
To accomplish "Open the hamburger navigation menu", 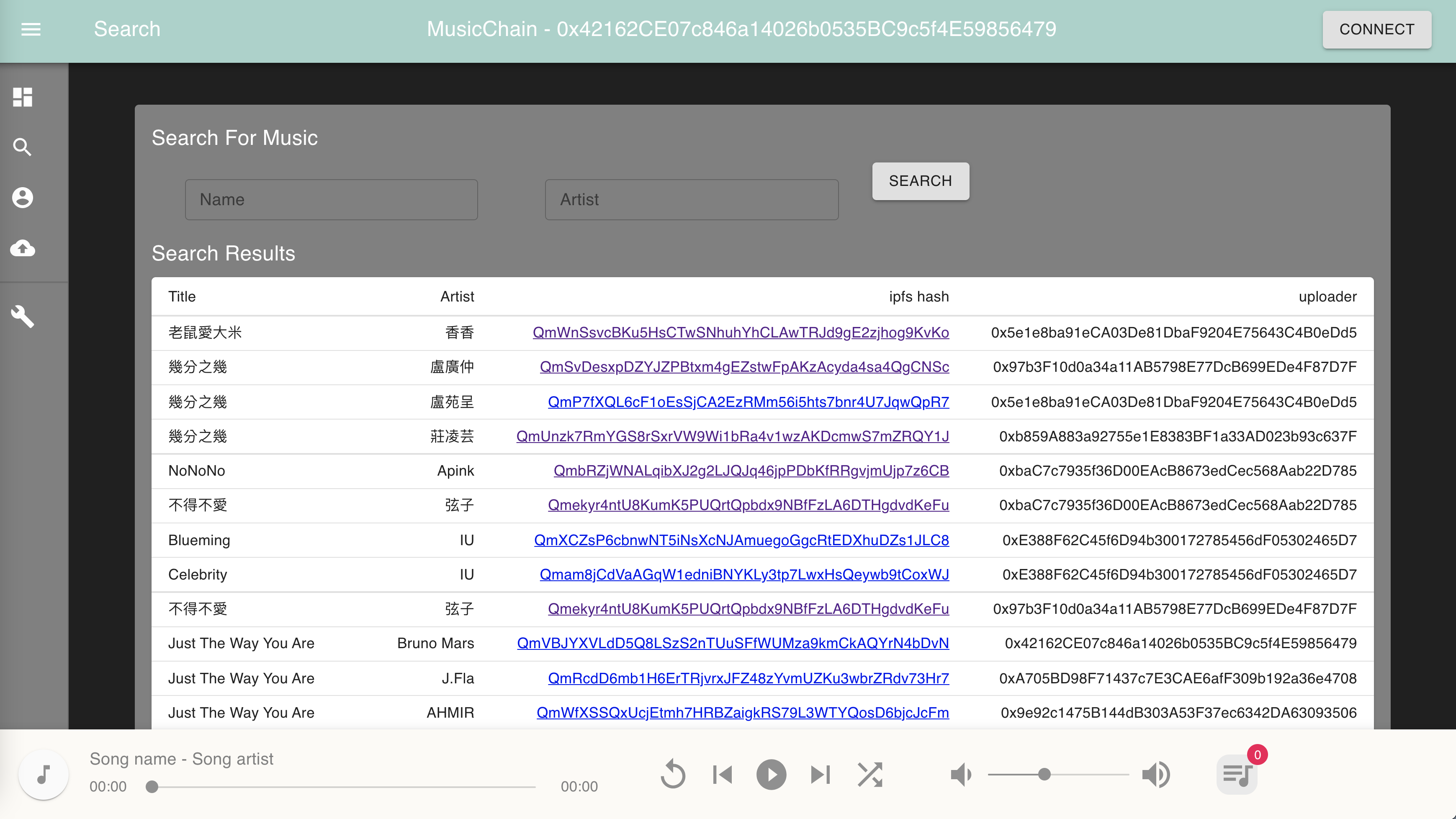I will click(x=31, y=29).
